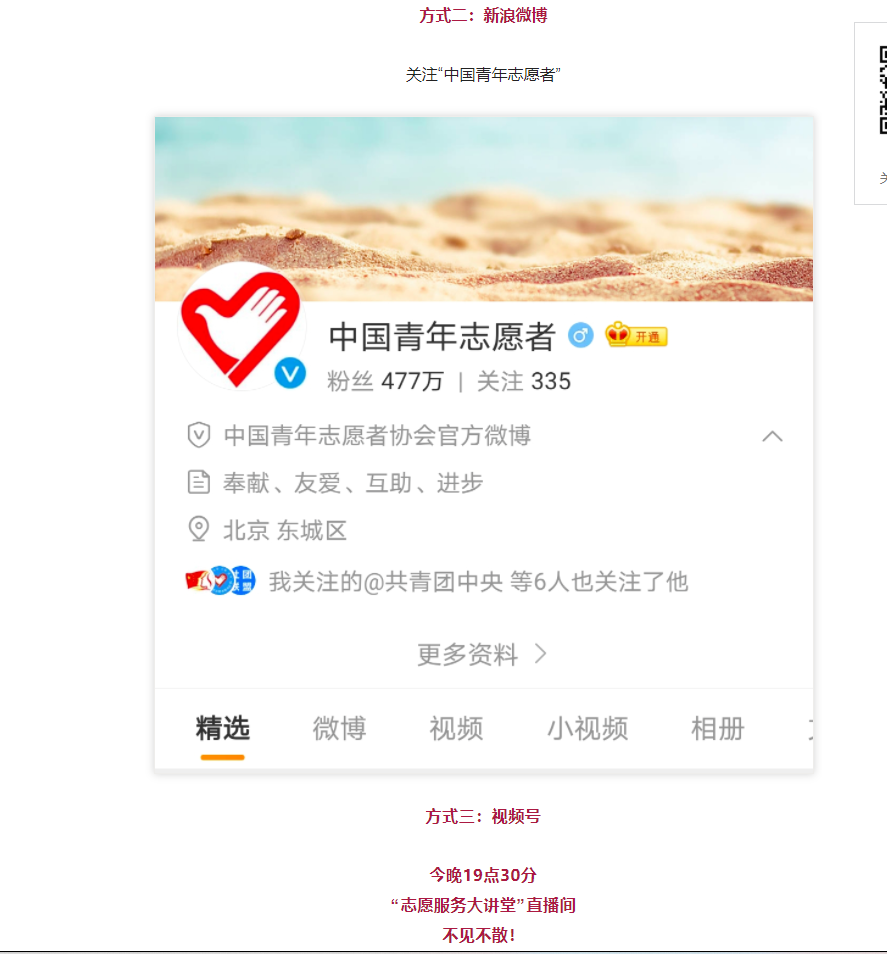Open the 视频 tab
887x954 pixels.
[456, 728]
